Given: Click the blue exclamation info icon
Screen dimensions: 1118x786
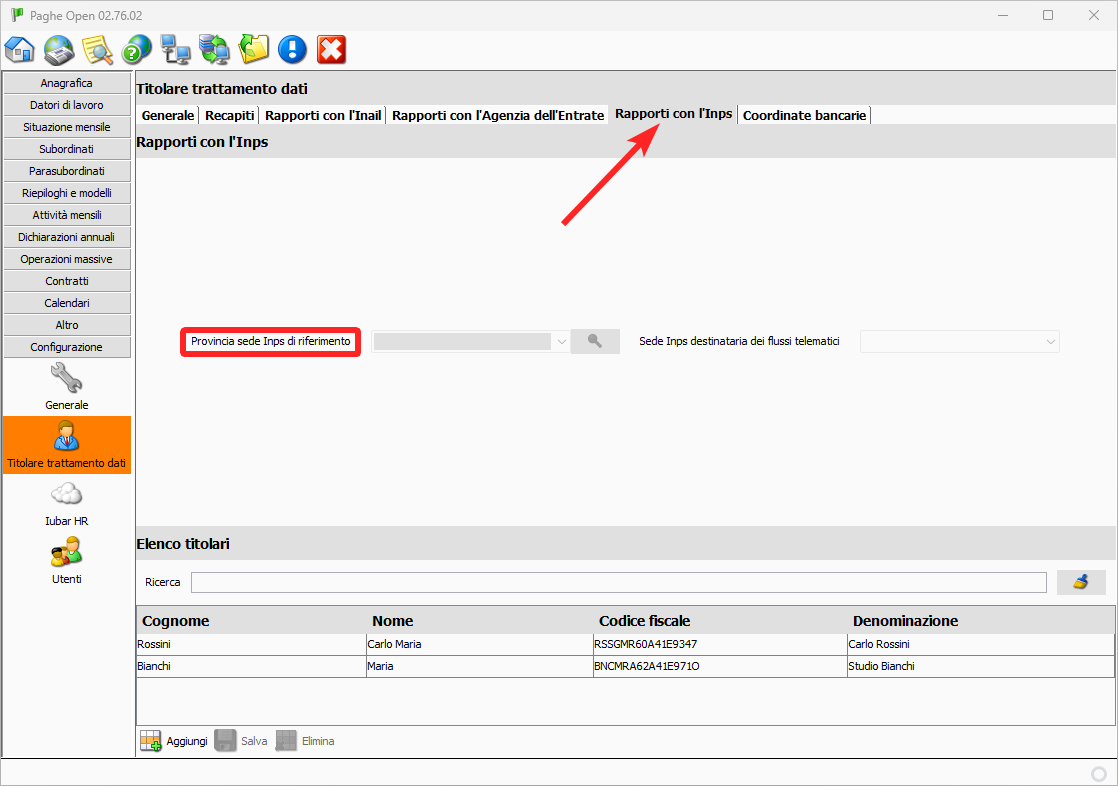Looking at the screenshot, I should click(292, 49).
